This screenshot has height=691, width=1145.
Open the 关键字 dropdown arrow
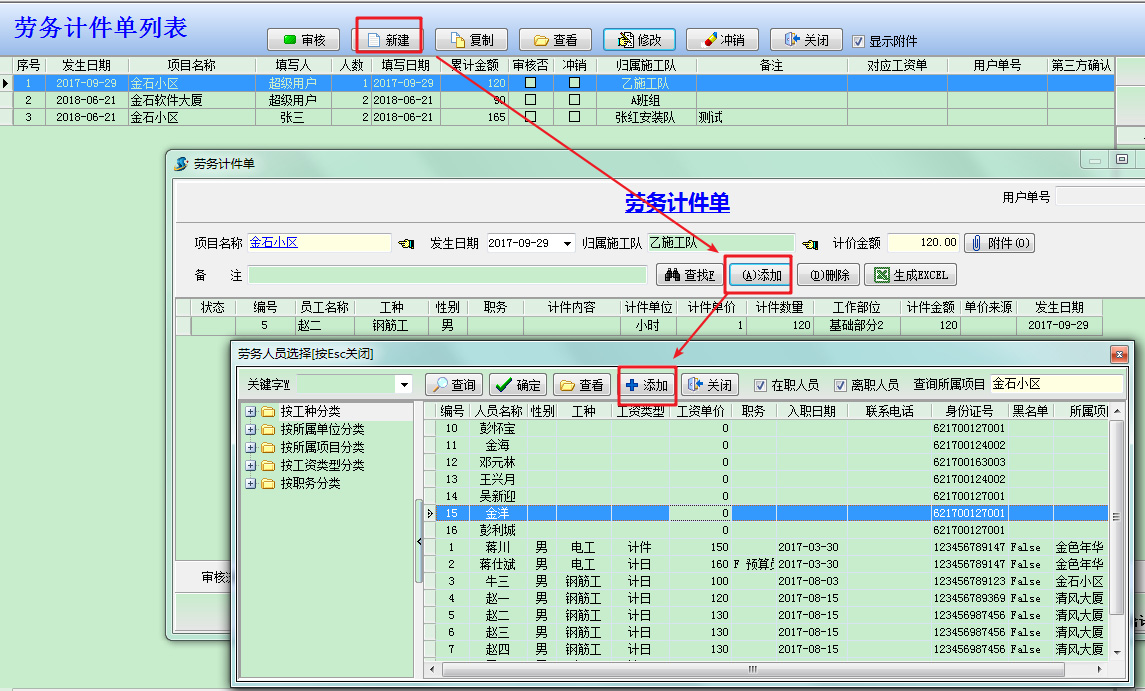coord(404,384)
